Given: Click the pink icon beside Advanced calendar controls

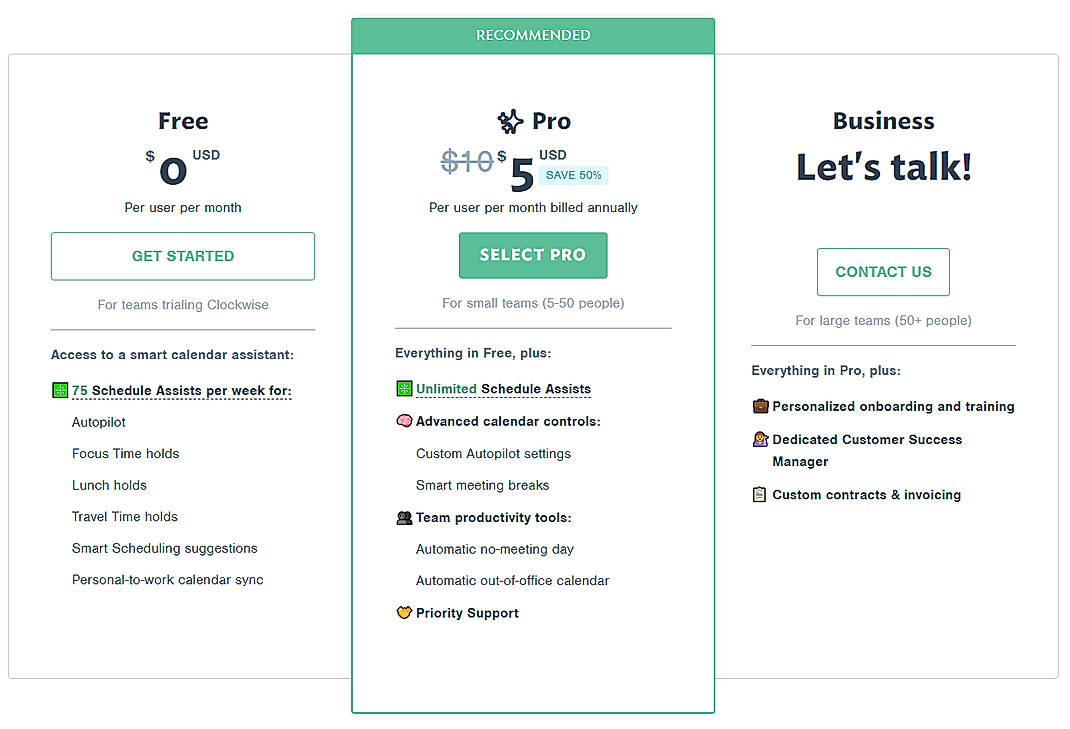Looking at the screenshot, I should (x=404, y=420).
